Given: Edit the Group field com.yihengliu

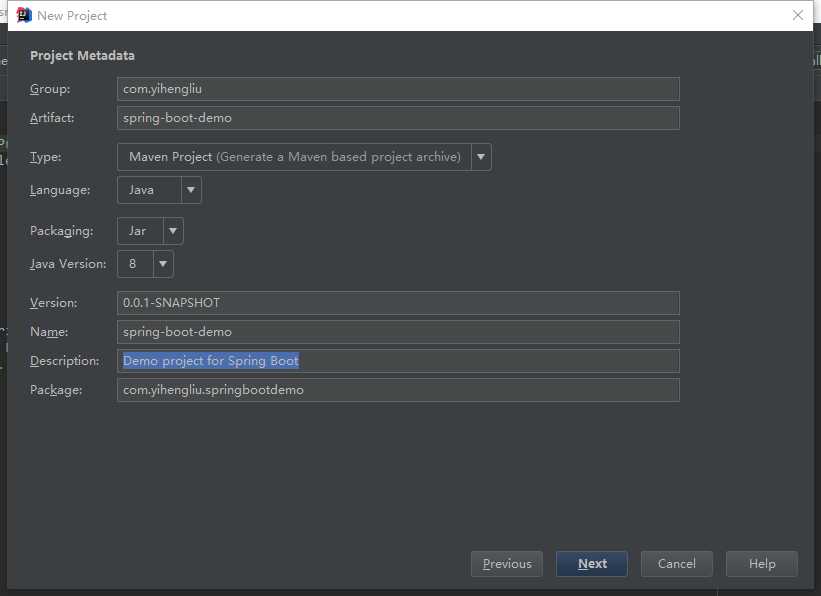Looking at the screenshot, I should (398, 89).
